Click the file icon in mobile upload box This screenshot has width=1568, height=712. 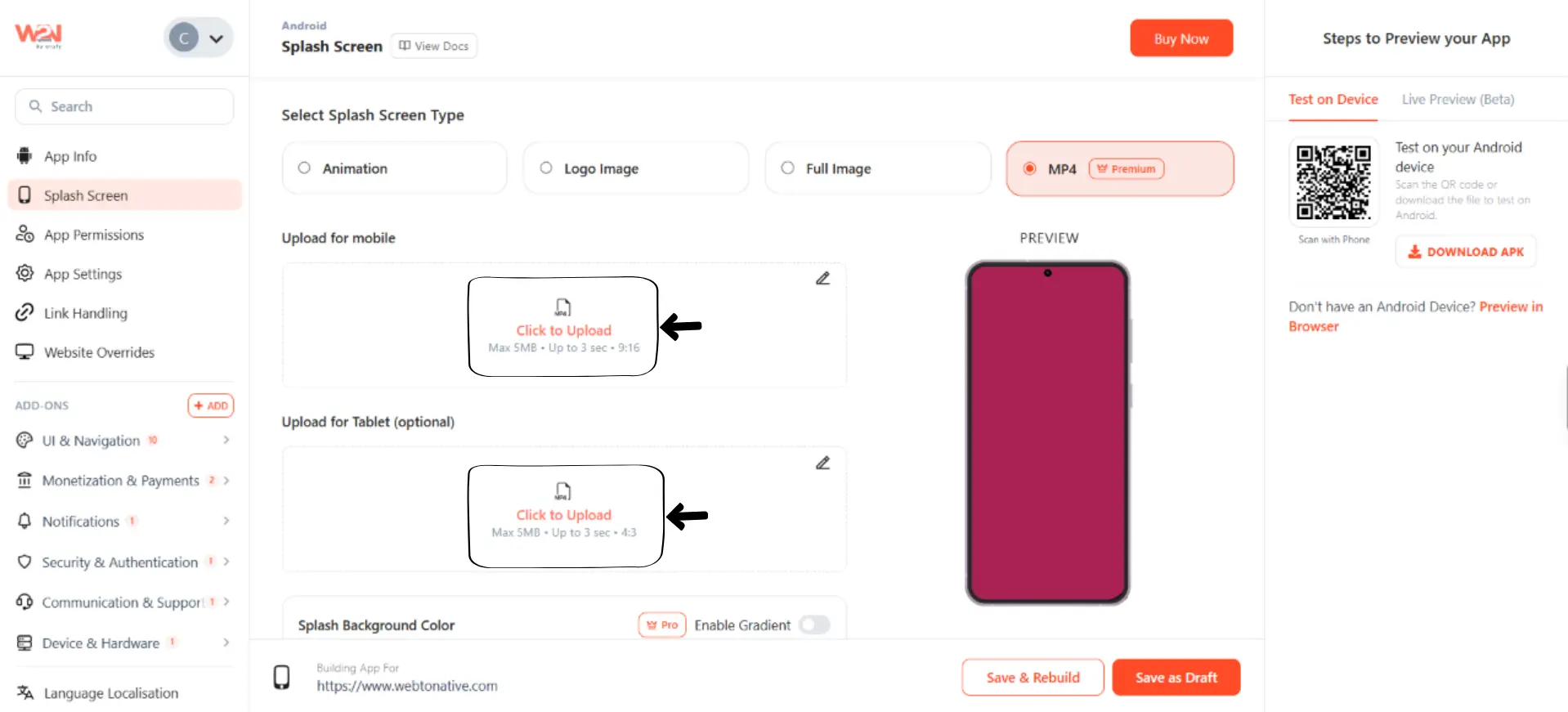point(562,307)
